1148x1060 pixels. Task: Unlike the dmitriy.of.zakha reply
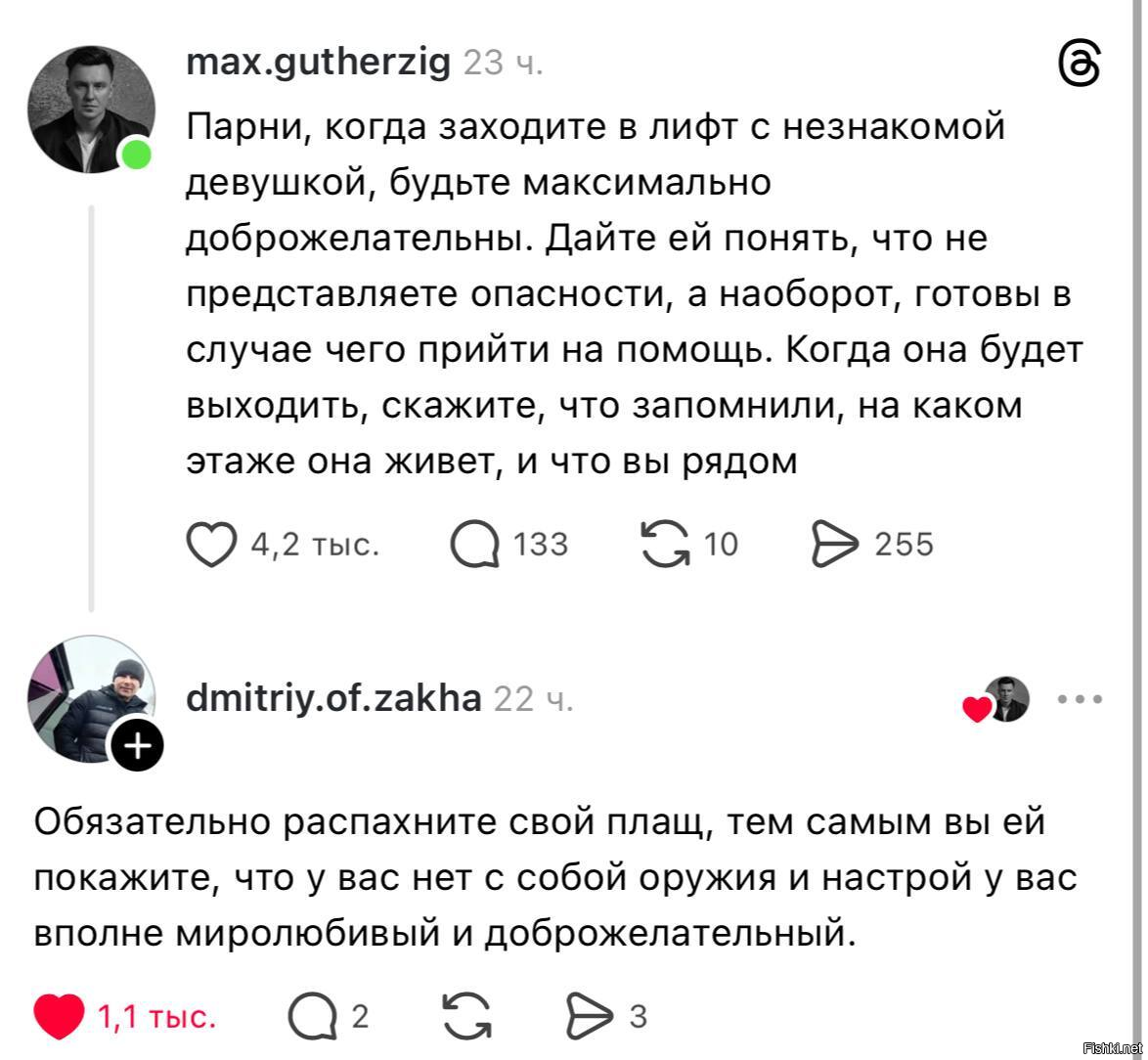[60, 1017]
